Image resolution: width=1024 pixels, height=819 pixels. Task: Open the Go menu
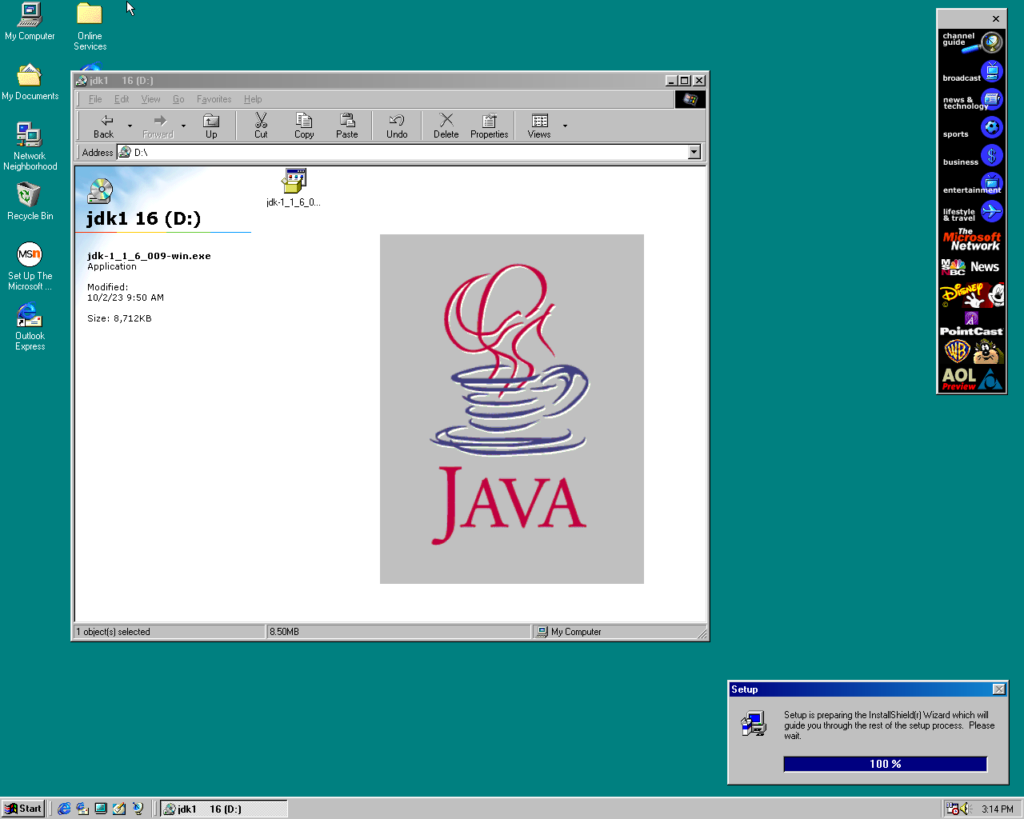[x=178, y=99]
